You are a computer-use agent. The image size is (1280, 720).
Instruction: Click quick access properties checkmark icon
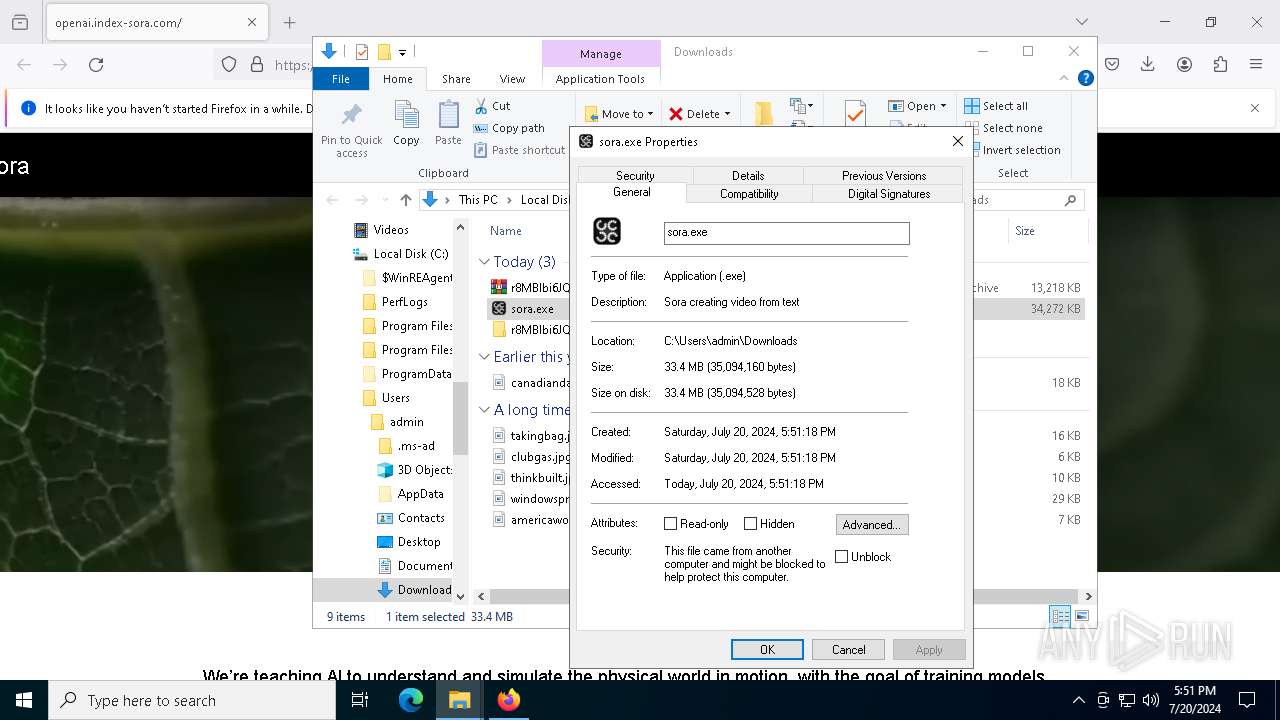click(362, 52)
